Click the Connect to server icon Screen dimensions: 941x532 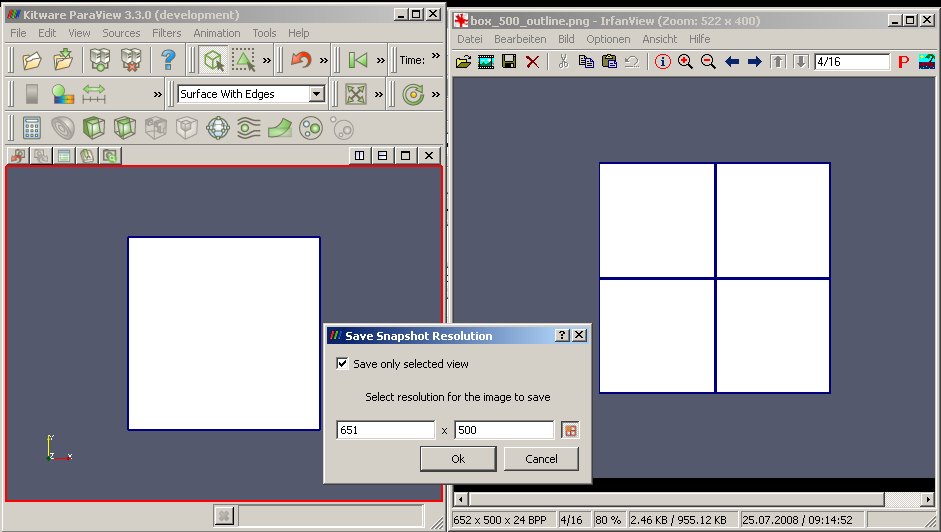point(99,60)
